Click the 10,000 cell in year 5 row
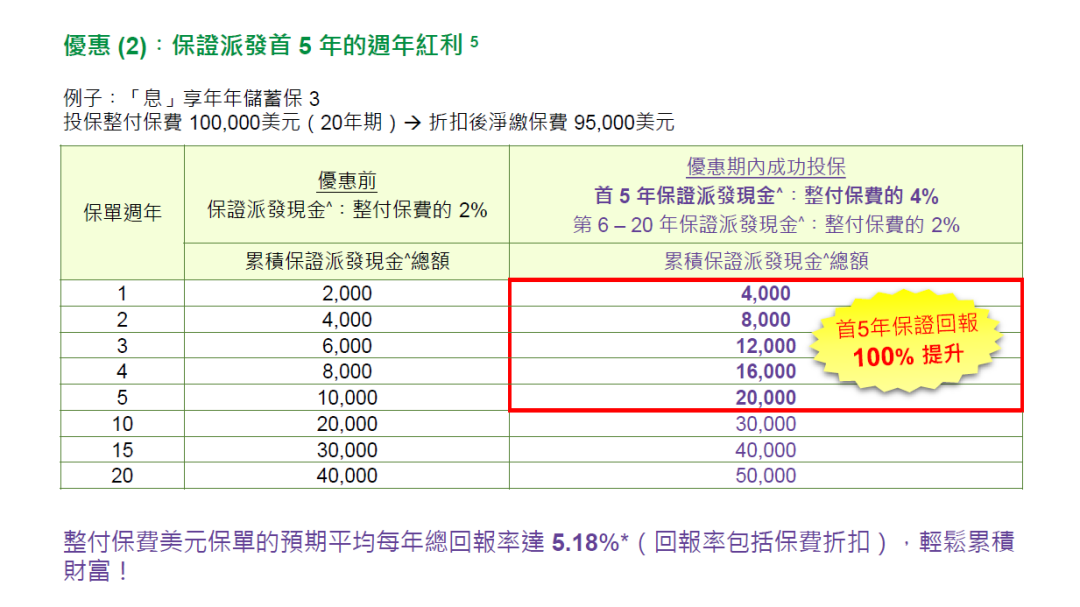1080x607 pixels. (347, 398)
